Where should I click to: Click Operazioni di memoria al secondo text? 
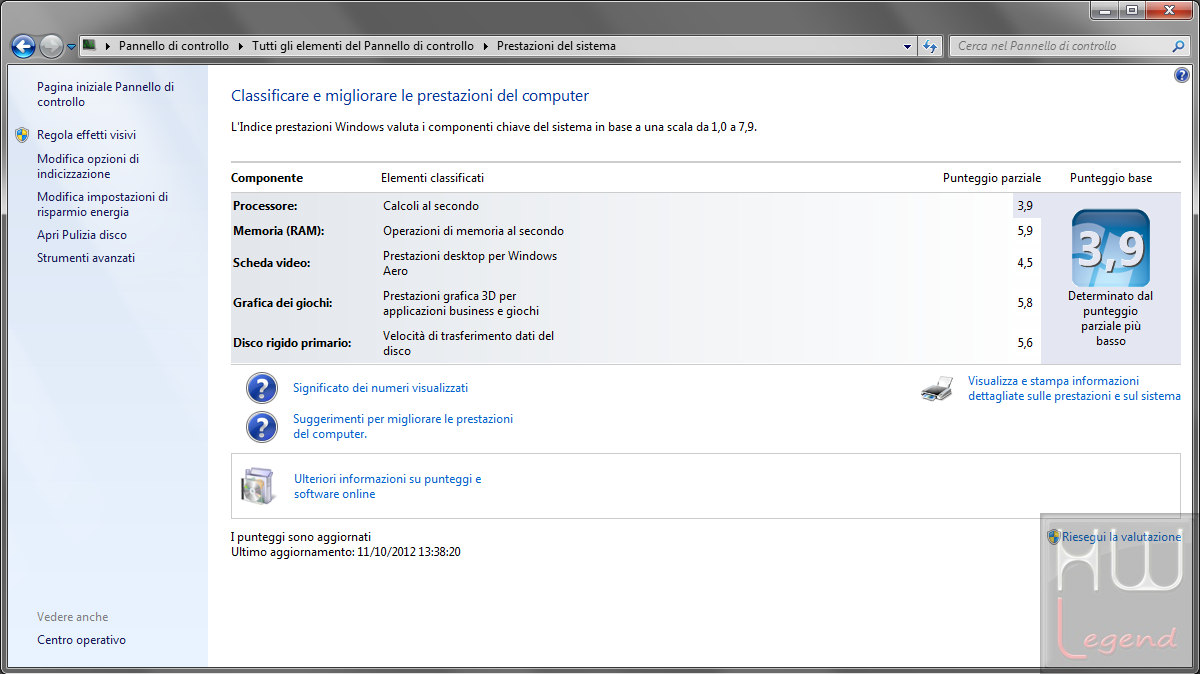[x=473, y=231]
